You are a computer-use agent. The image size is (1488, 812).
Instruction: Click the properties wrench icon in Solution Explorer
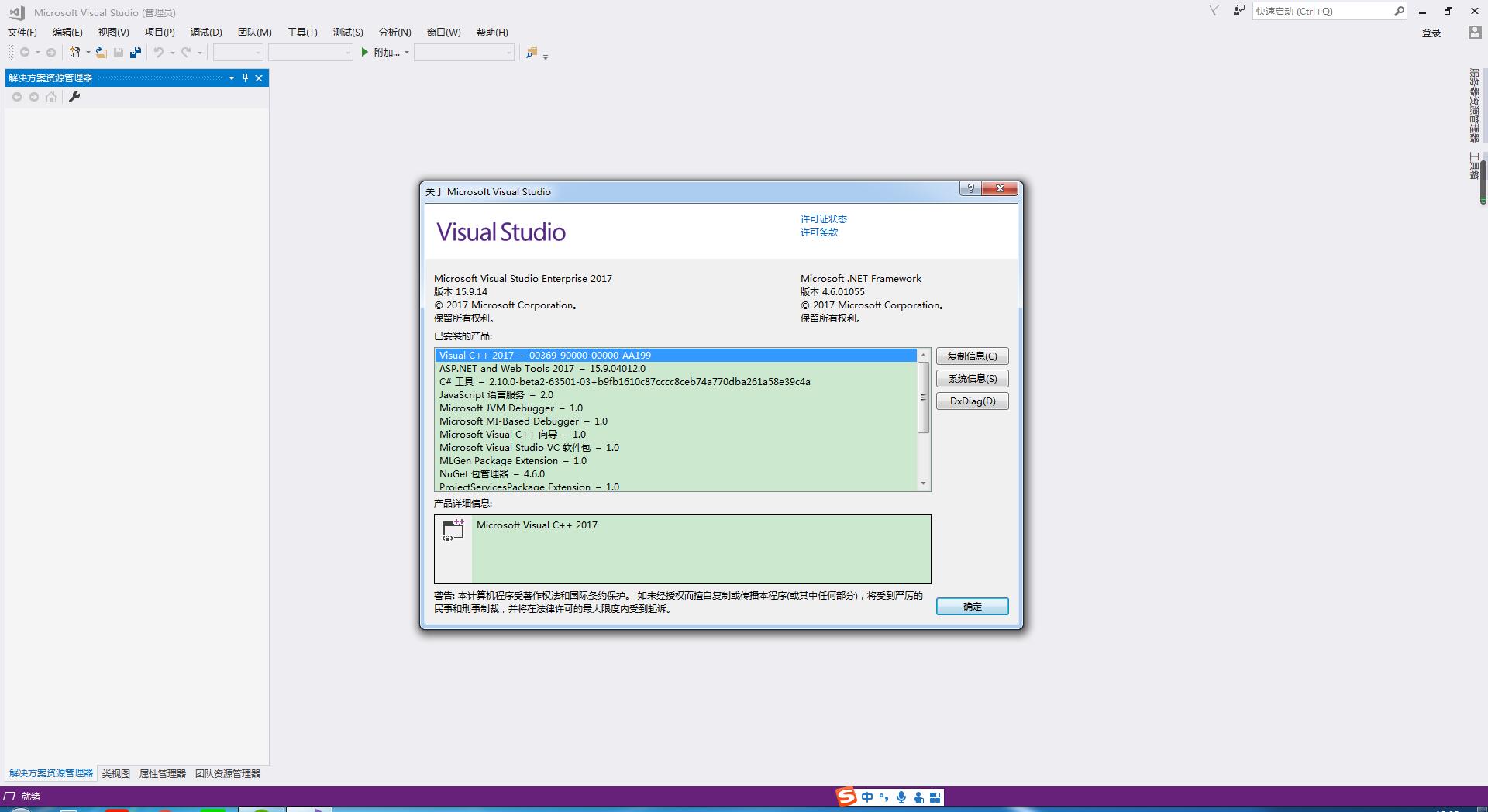(74, 97)
